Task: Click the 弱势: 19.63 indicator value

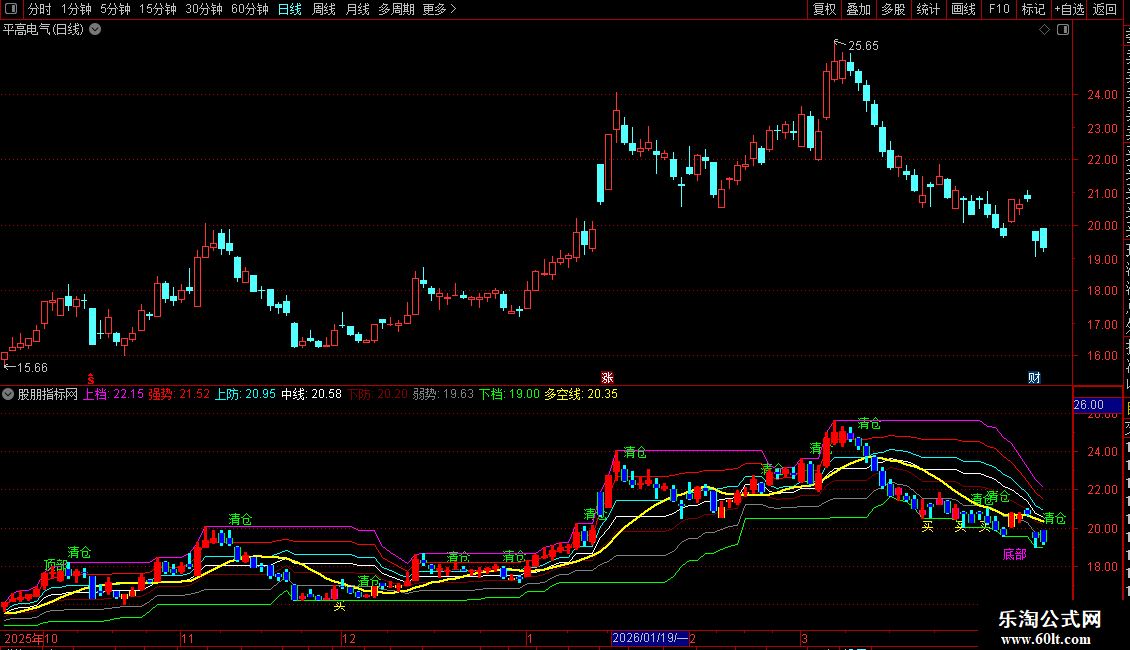Action: click(443, 394)
